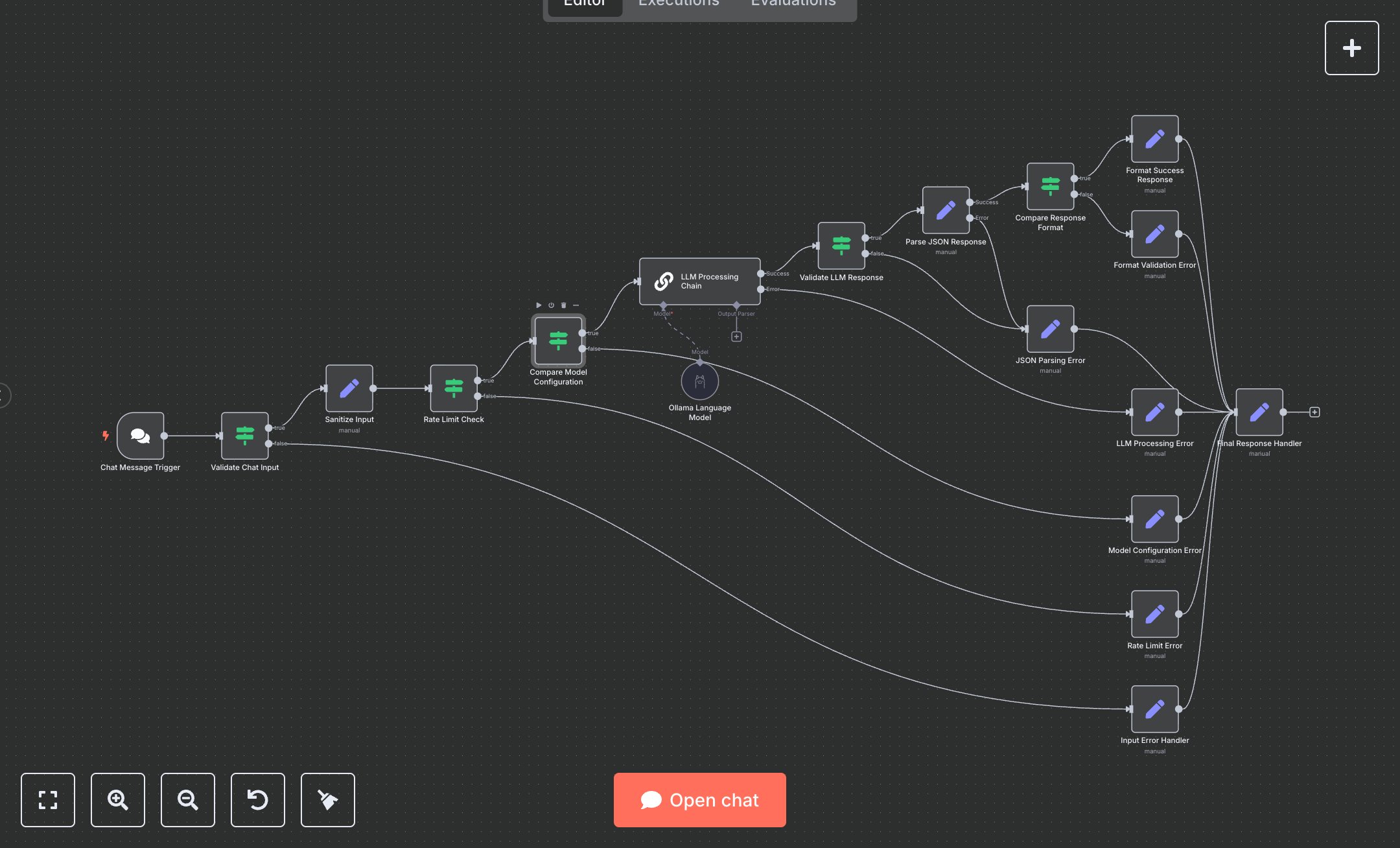Click false output of Validate Chat Input
This screenshot has height=848, width=1400.
point(269,443)
